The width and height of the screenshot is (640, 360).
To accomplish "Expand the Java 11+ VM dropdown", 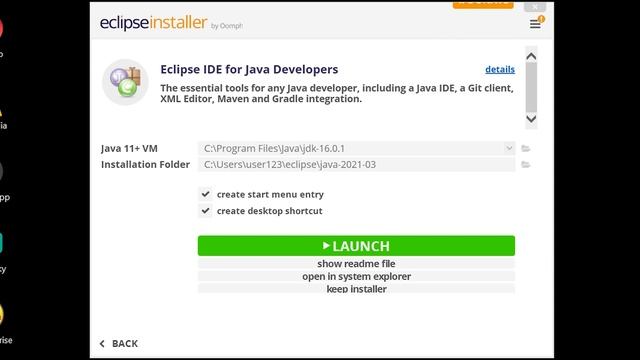I will 509,148.
